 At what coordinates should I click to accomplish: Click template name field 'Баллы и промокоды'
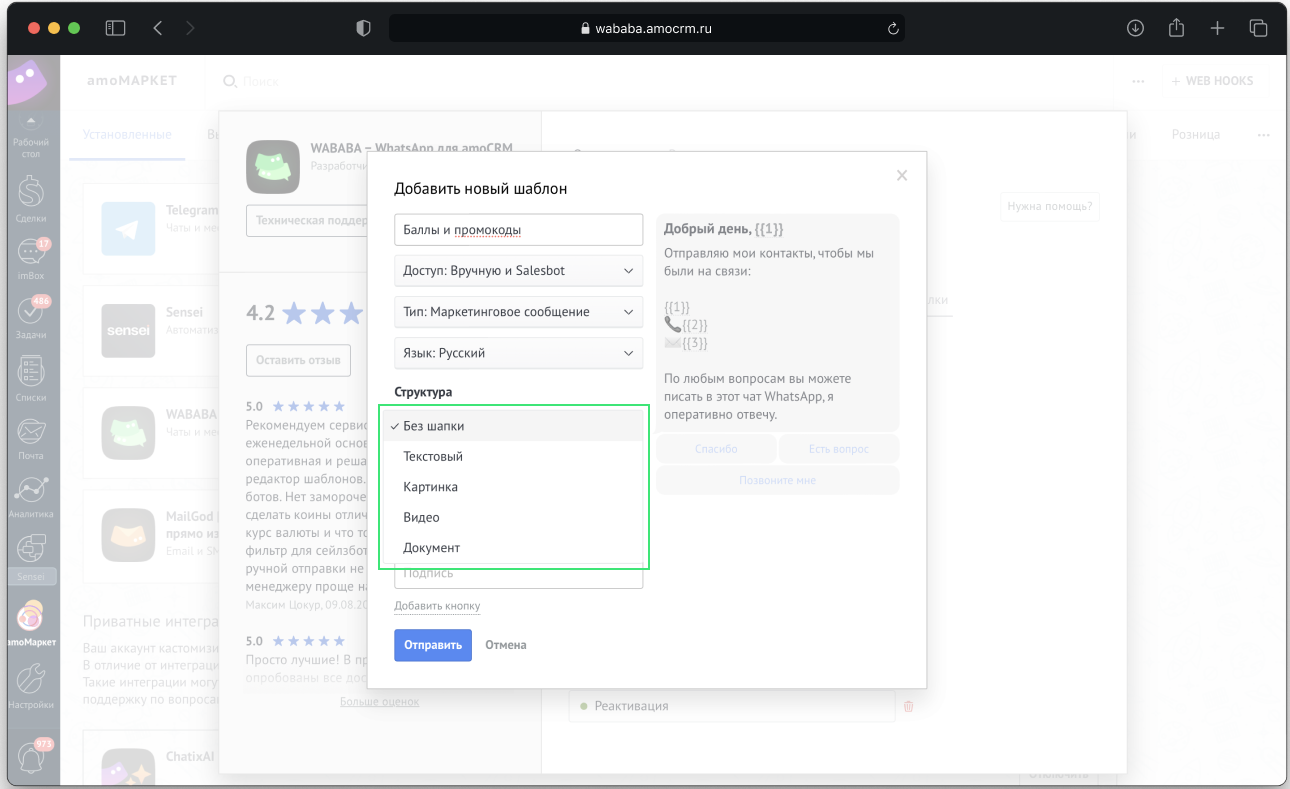(x=518, y=230)
